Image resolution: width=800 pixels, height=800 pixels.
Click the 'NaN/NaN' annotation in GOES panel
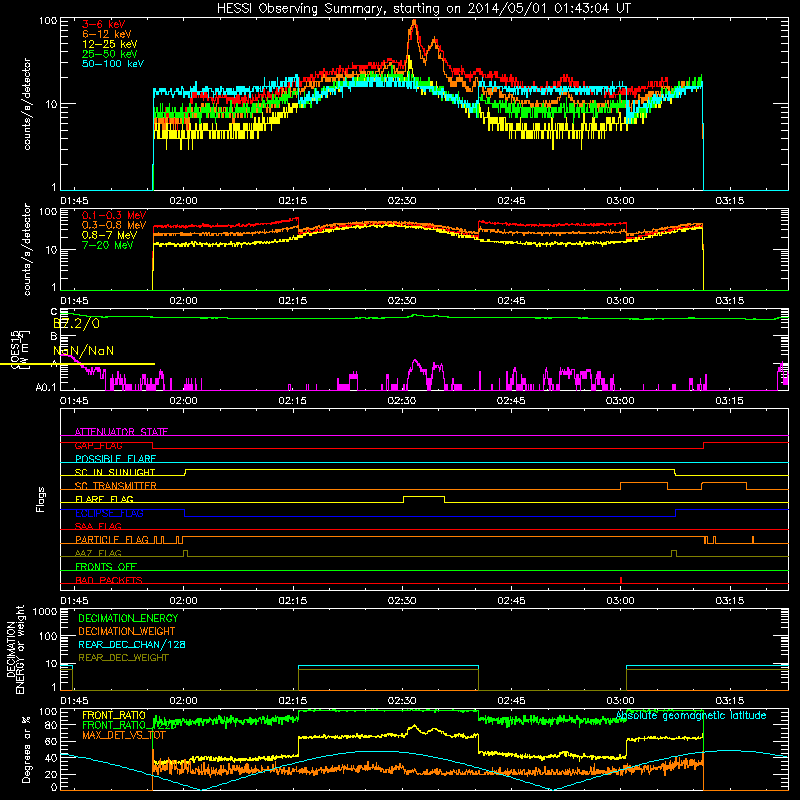(84, 351)
